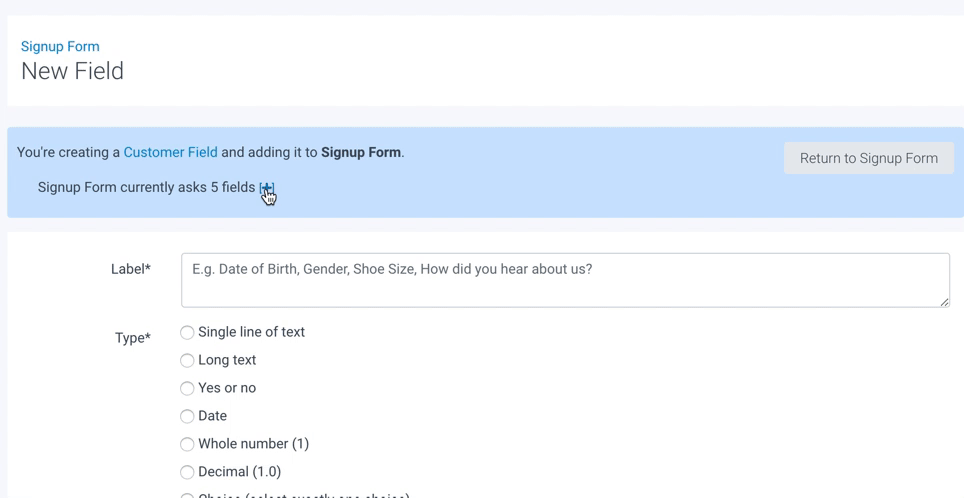Select the Single line of text radio button
The image size is (964, 498).
click(x=187, y=332)
